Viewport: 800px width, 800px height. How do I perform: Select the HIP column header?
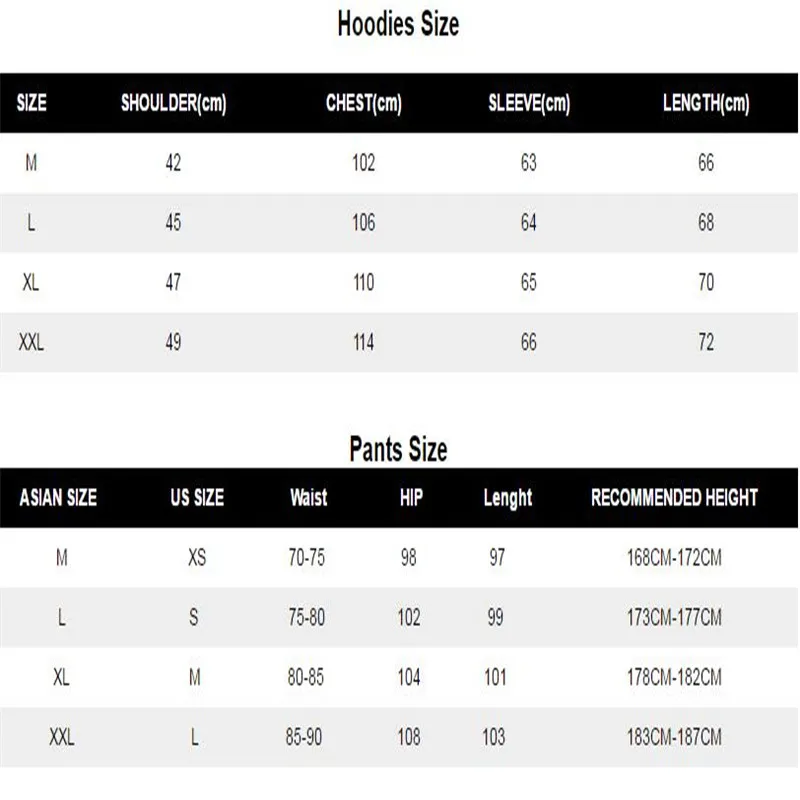pos(411,497)
